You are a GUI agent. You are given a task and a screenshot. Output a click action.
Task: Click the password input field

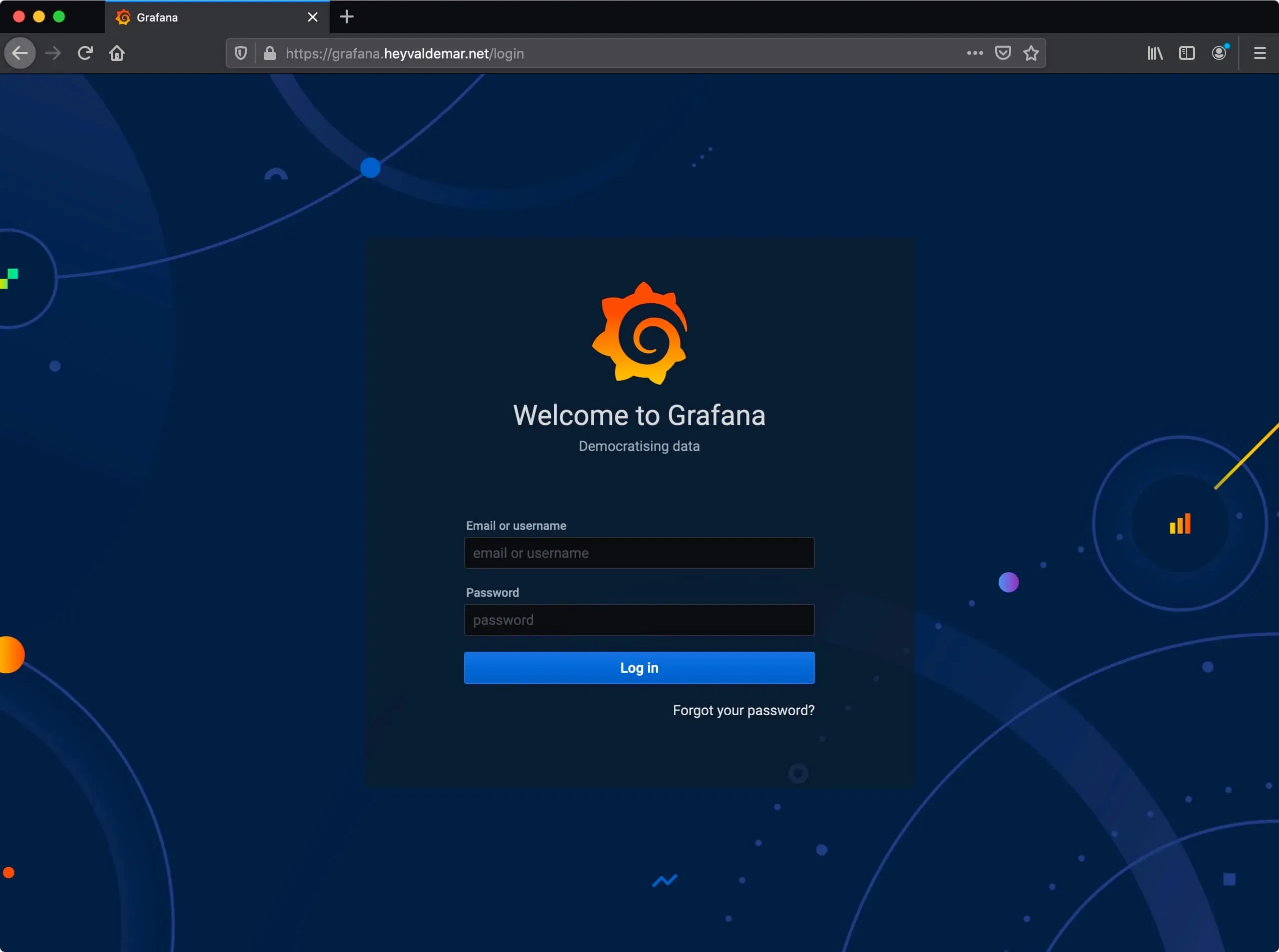click(x=639, y=619)
